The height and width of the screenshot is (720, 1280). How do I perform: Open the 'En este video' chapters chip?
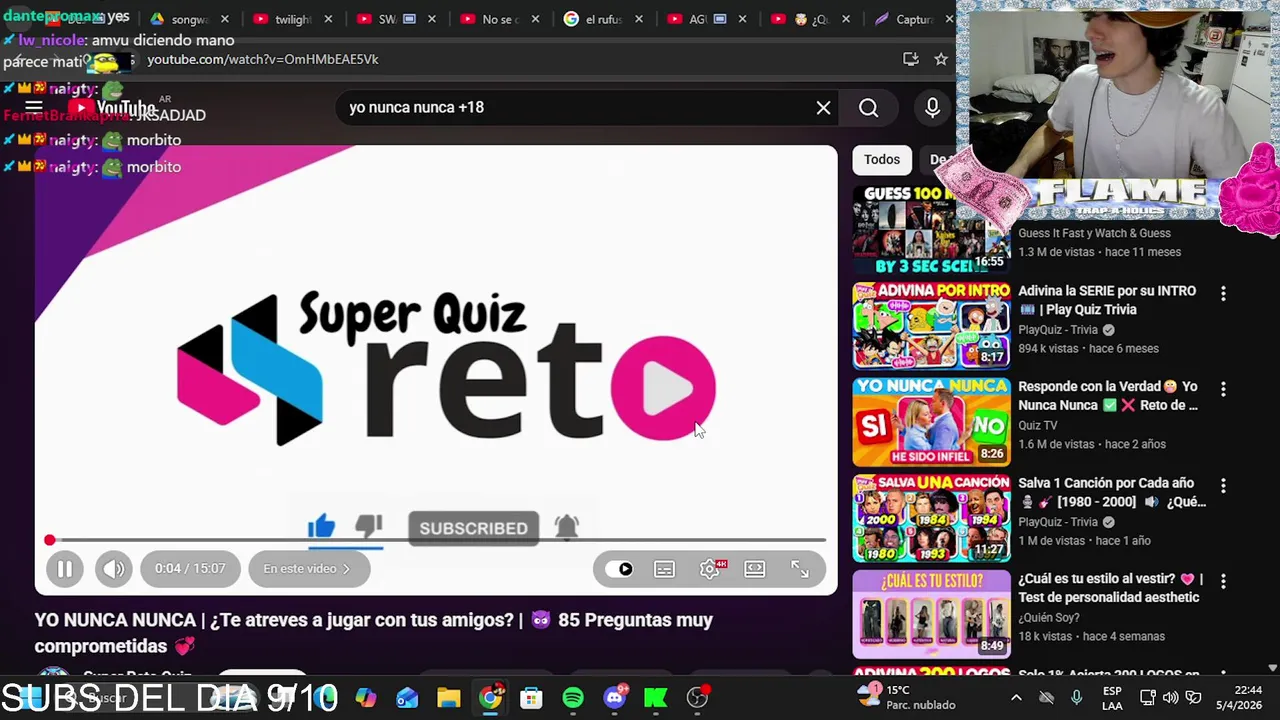308,569
